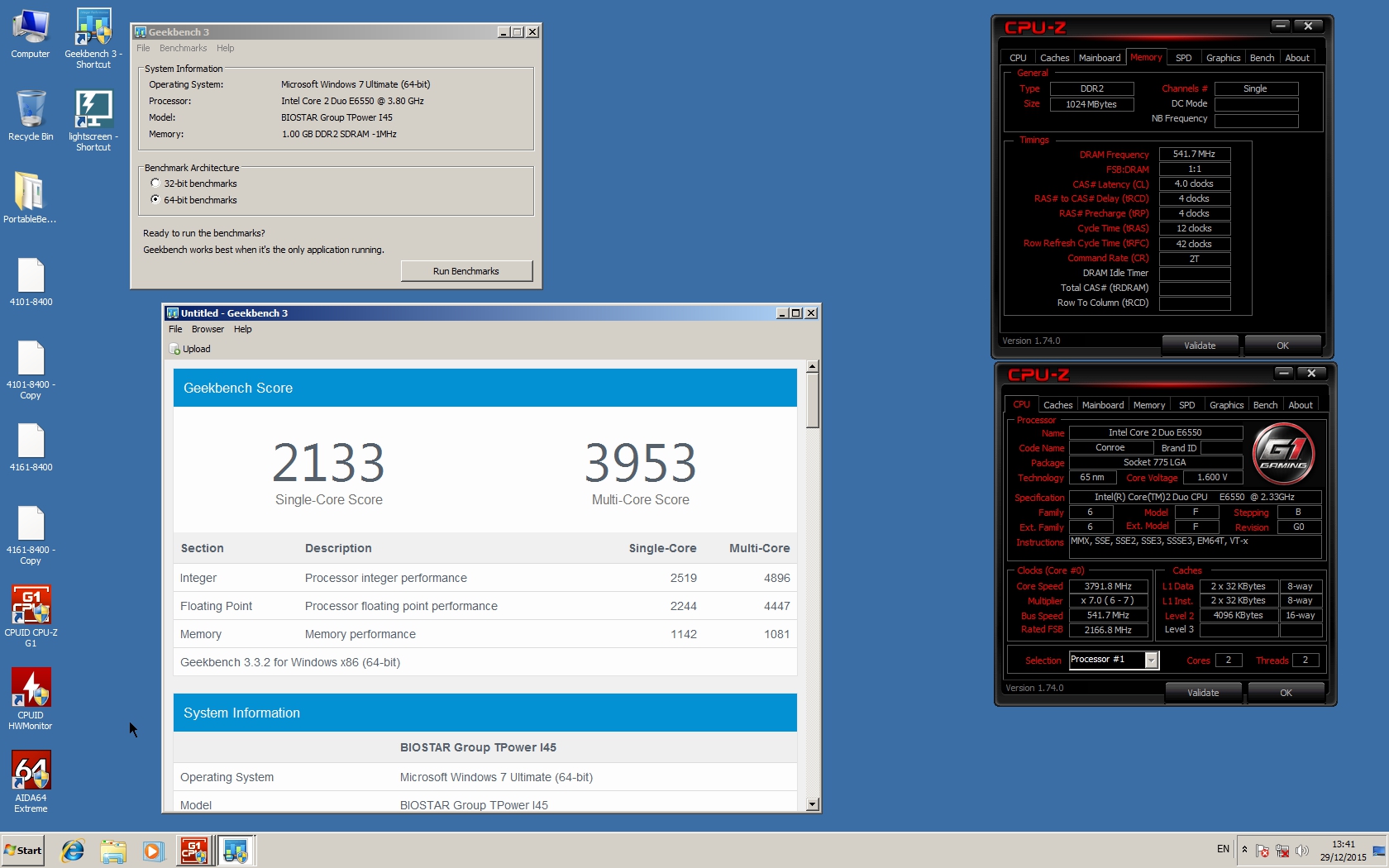Open the CPUID HWMonitor desktop icon
The width and height of the screenshot is (1389, 868).
[31, 699]
